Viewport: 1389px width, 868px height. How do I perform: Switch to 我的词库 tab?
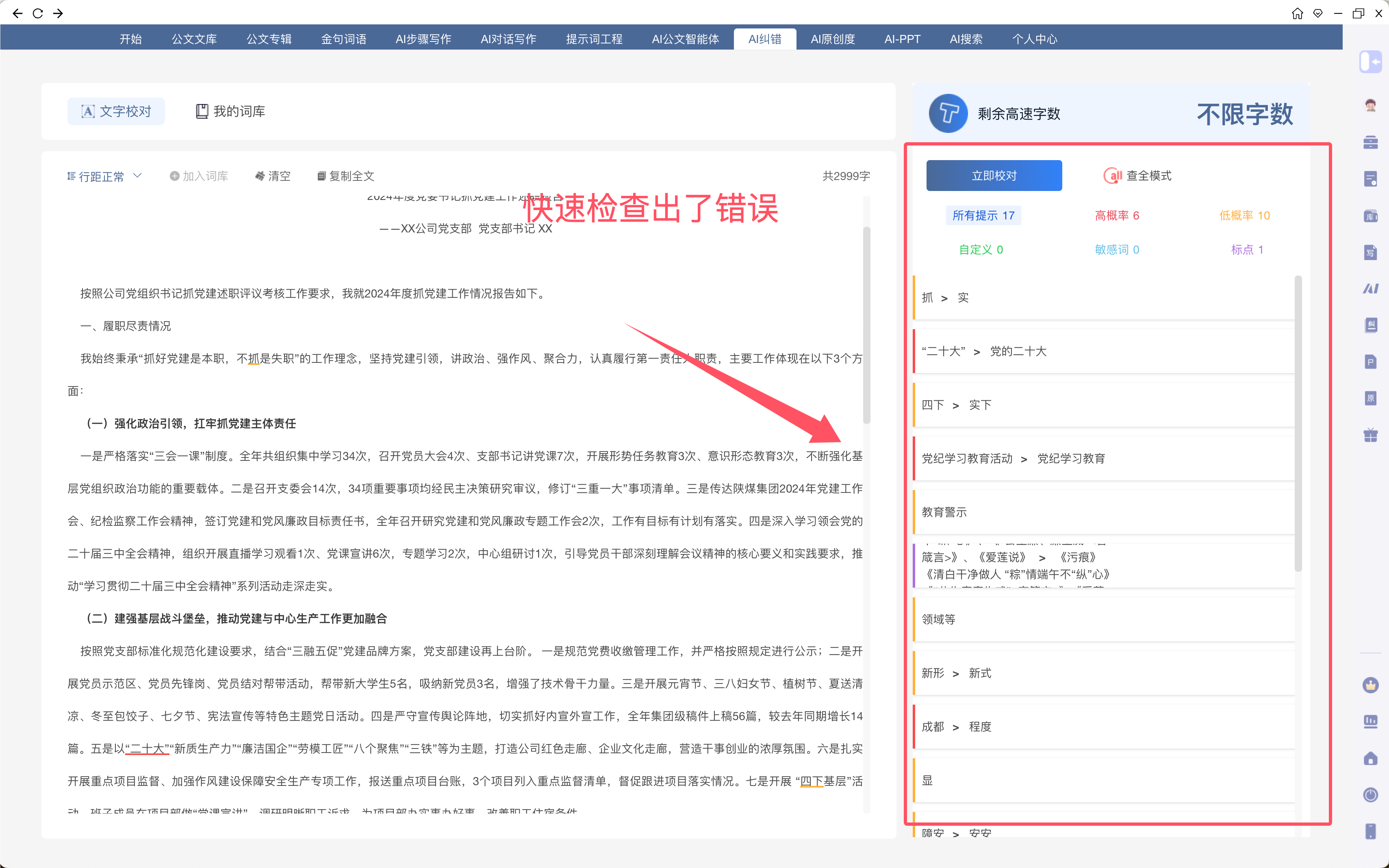tap(230, 111)
